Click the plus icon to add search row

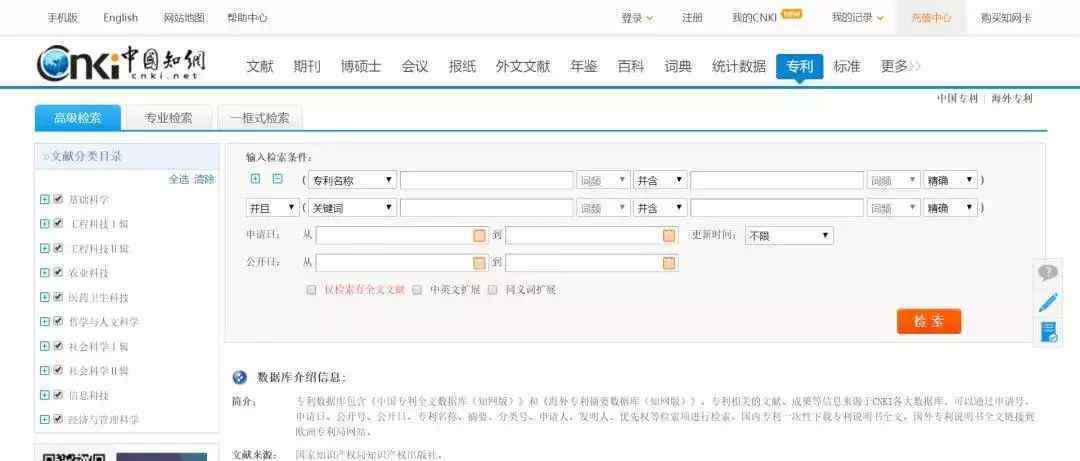(255, 179)
